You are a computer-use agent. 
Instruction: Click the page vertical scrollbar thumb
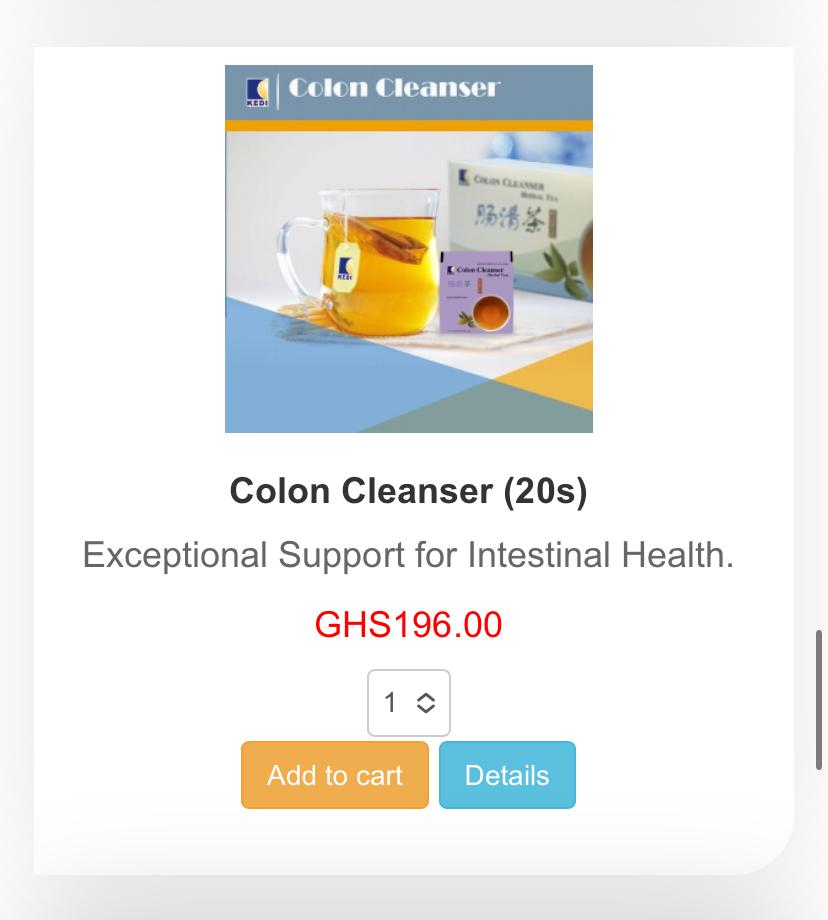(819, 700)
